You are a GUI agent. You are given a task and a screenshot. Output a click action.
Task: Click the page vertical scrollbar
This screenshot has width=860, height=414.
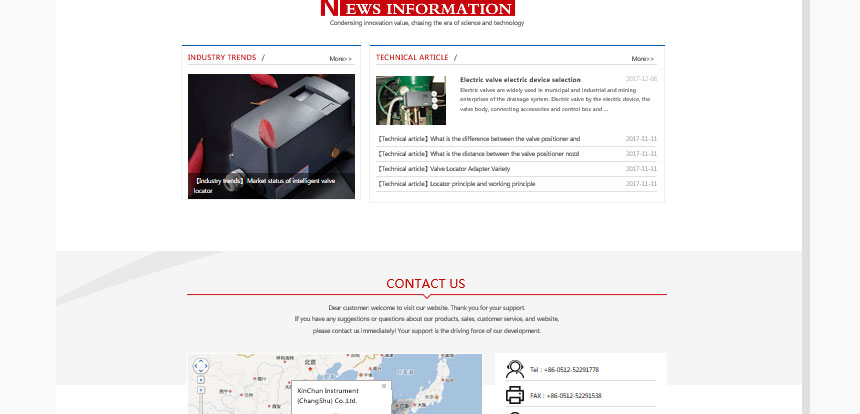[806, 207]
